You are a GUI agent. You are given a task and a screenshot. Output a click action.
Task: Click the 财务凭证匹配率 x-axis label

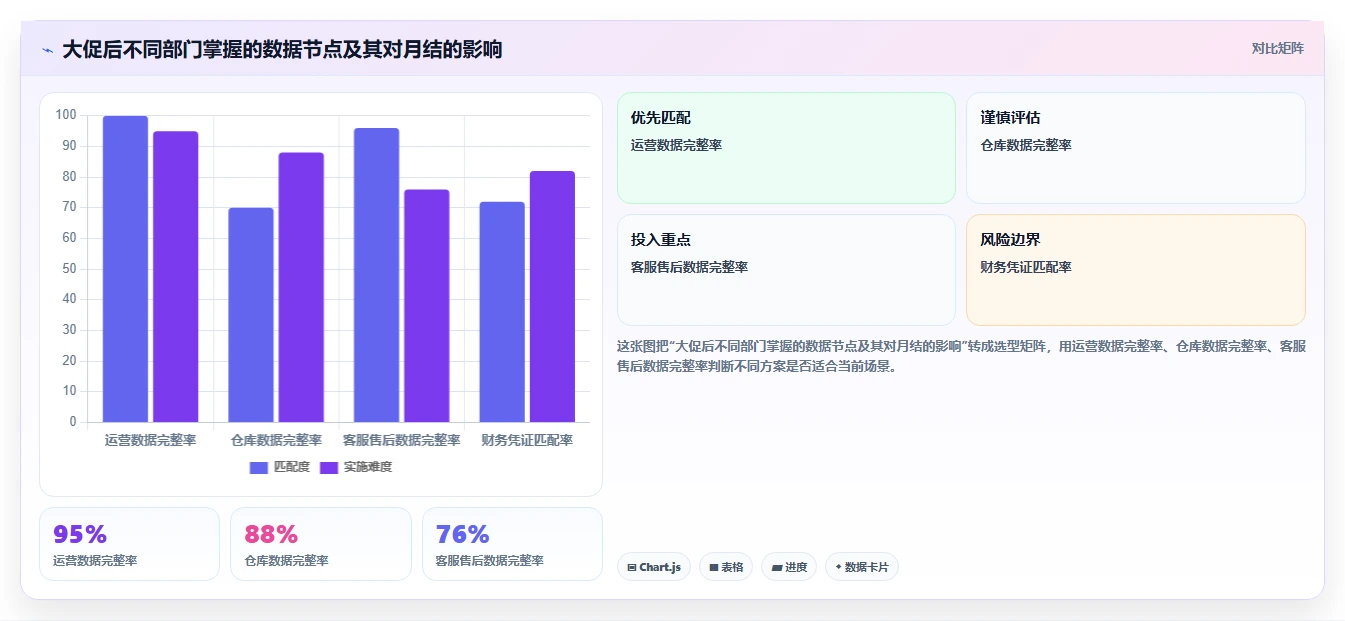tap(527, 440)
